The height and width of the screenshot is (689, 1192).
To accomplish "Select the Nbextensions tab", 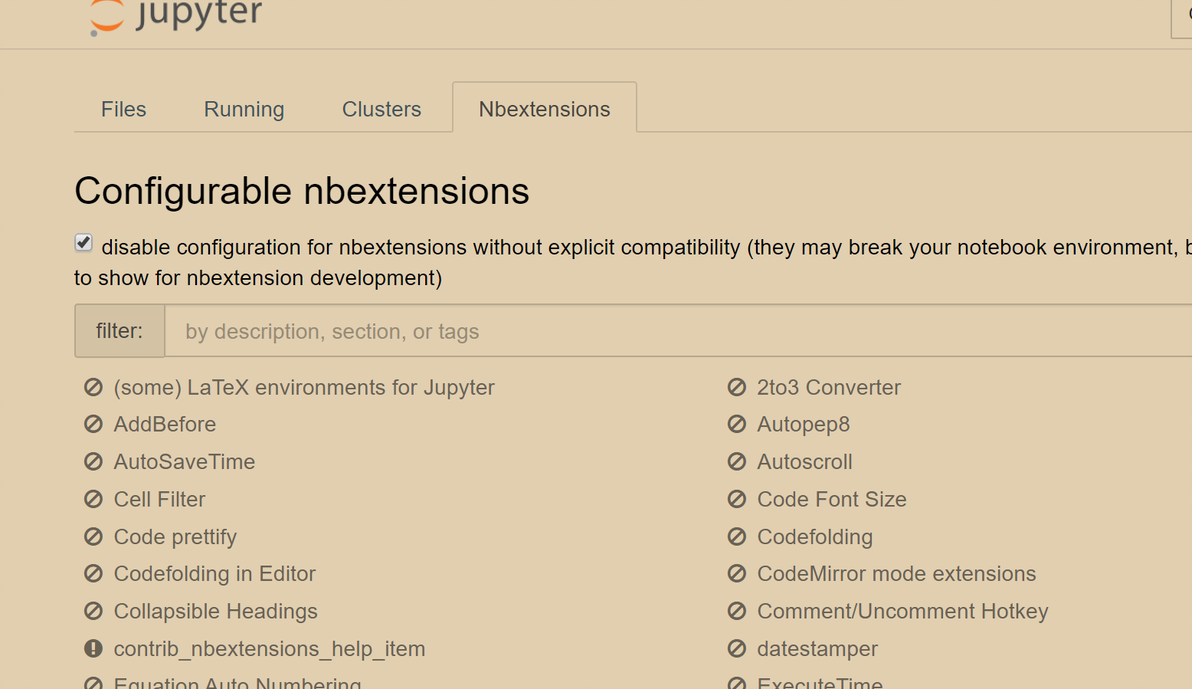I will point(544,109).
